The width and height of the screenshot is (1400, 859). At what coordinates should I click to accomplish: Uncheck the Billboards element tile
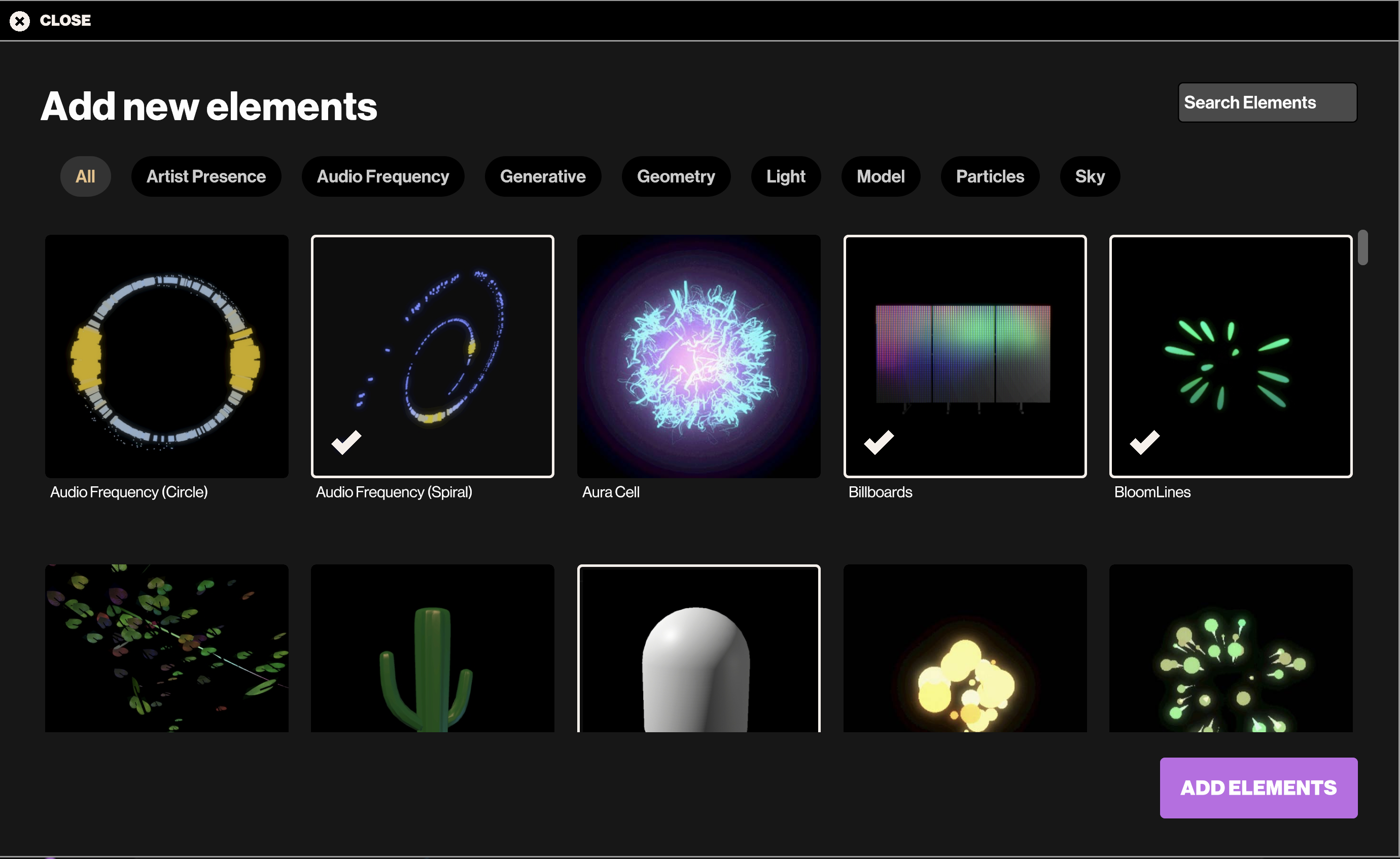pos(964,356)
